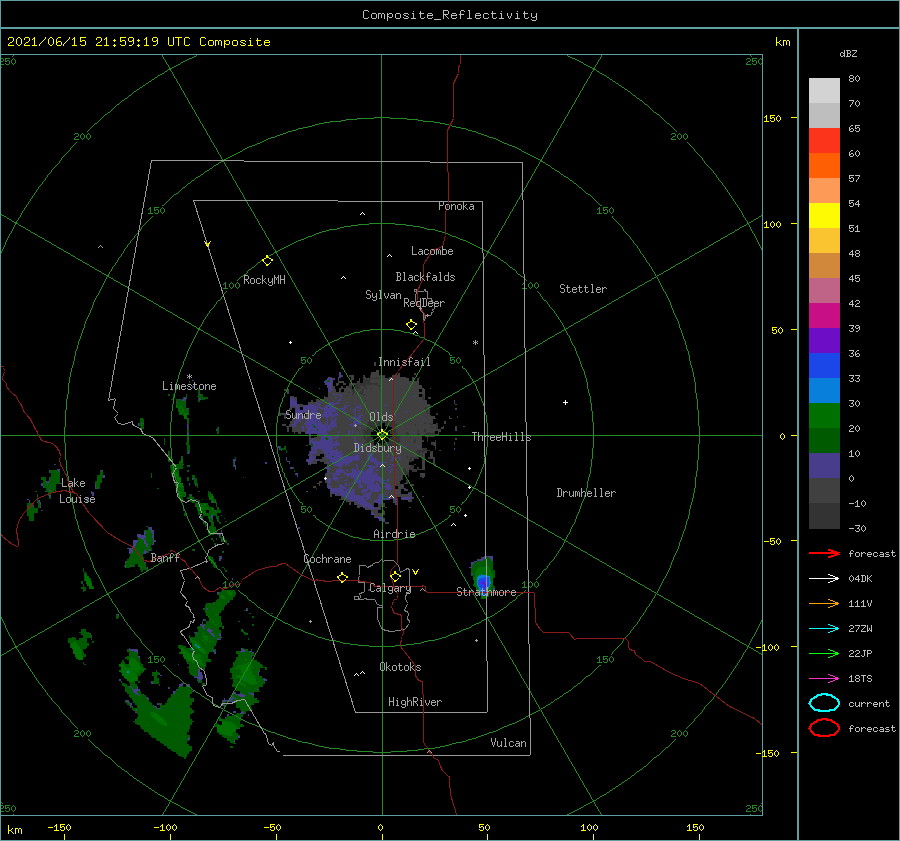This screenshot has width=900, height=841.
Task: Select the 20 dBZ green color swatch
Action: click(x=824, y=416)
